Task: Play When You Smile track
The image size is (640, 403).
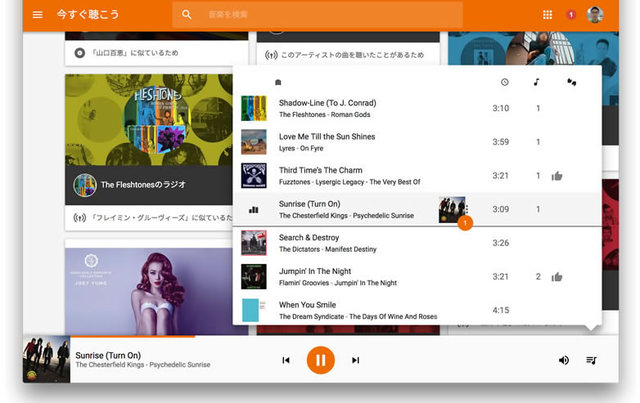Action: point(307,305)
